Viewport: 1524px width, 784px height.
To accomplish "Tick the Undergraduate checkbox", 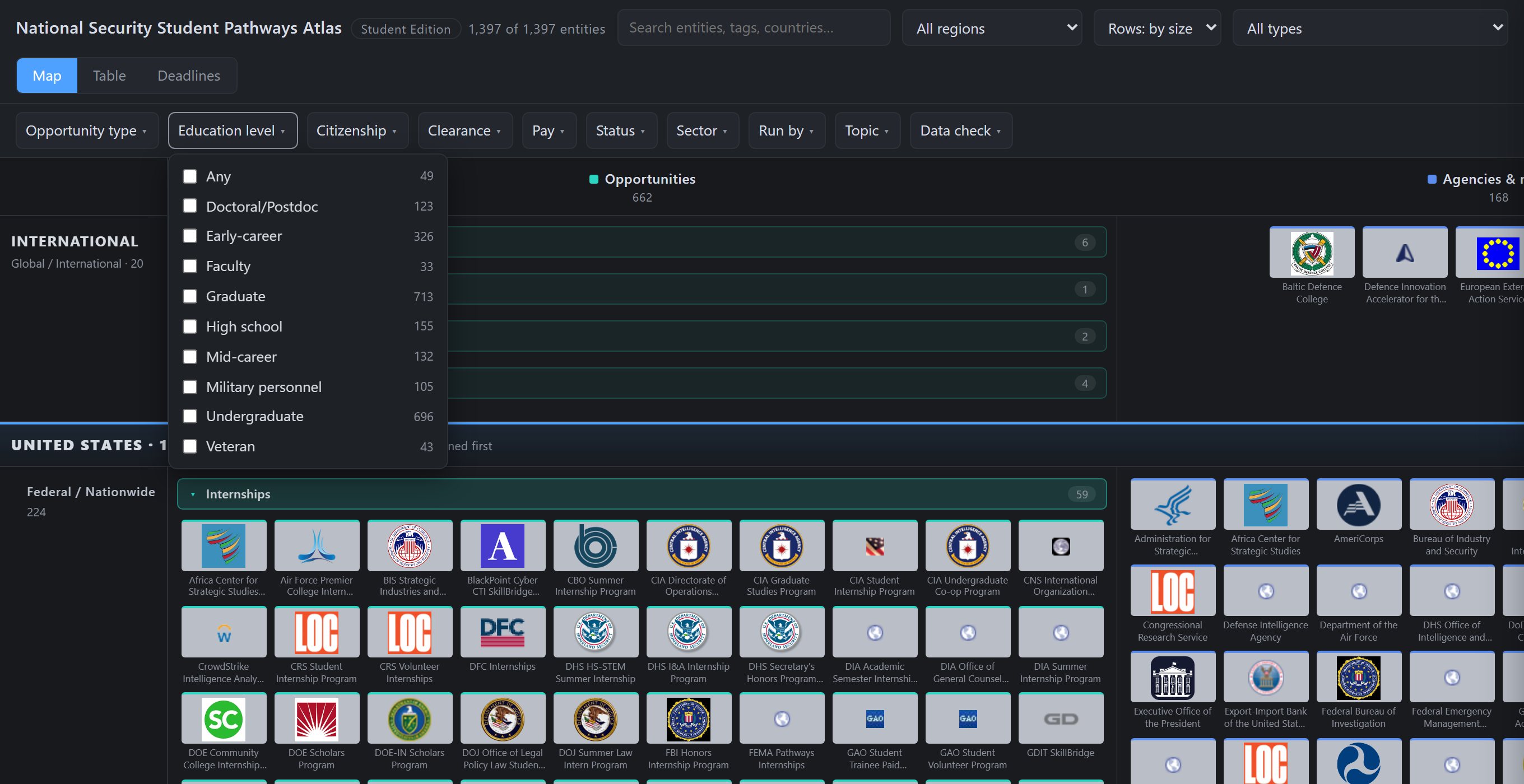I will click(190, 416).
